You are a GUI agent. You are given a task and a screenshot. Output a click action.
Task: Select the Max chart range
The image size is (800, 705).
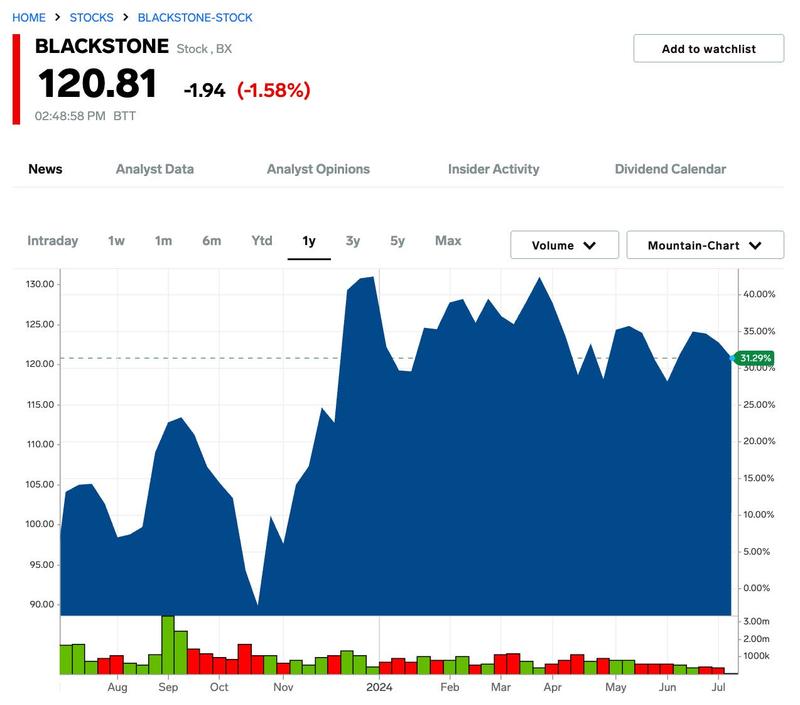[448, 241]
